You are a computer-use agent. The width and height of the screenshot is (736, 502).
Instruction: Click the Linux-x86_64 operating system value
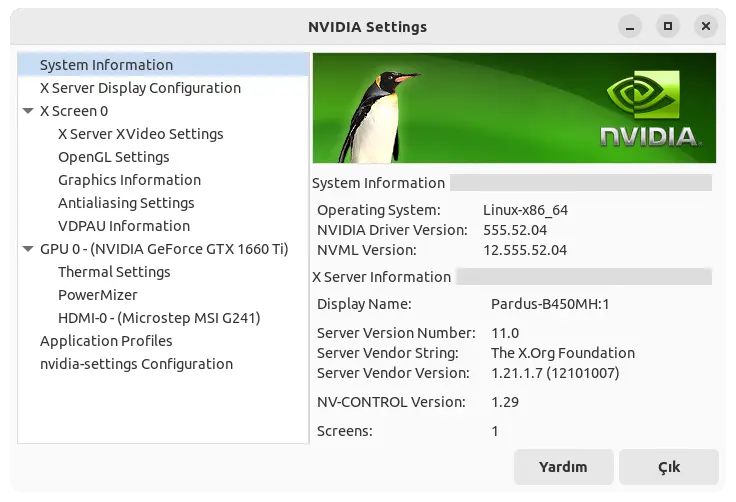pos(525,210)
